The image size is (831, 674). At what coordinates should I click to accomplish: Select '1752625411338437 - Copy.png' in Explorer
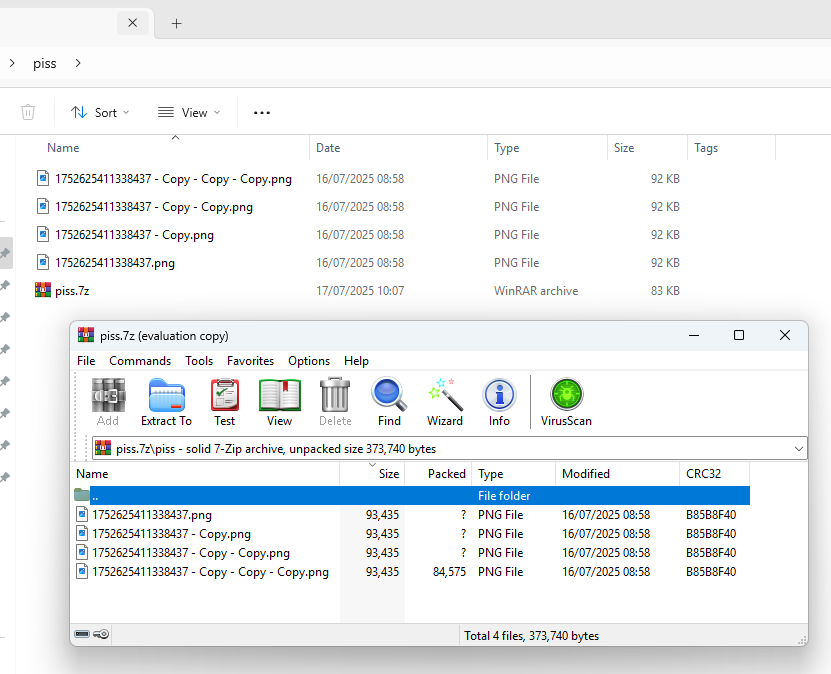(x=134, y=235)
